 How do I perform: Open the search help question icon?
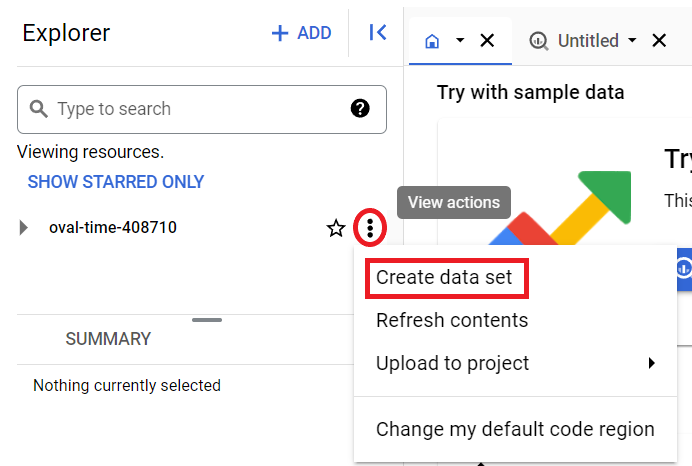[x=360, y=108]
